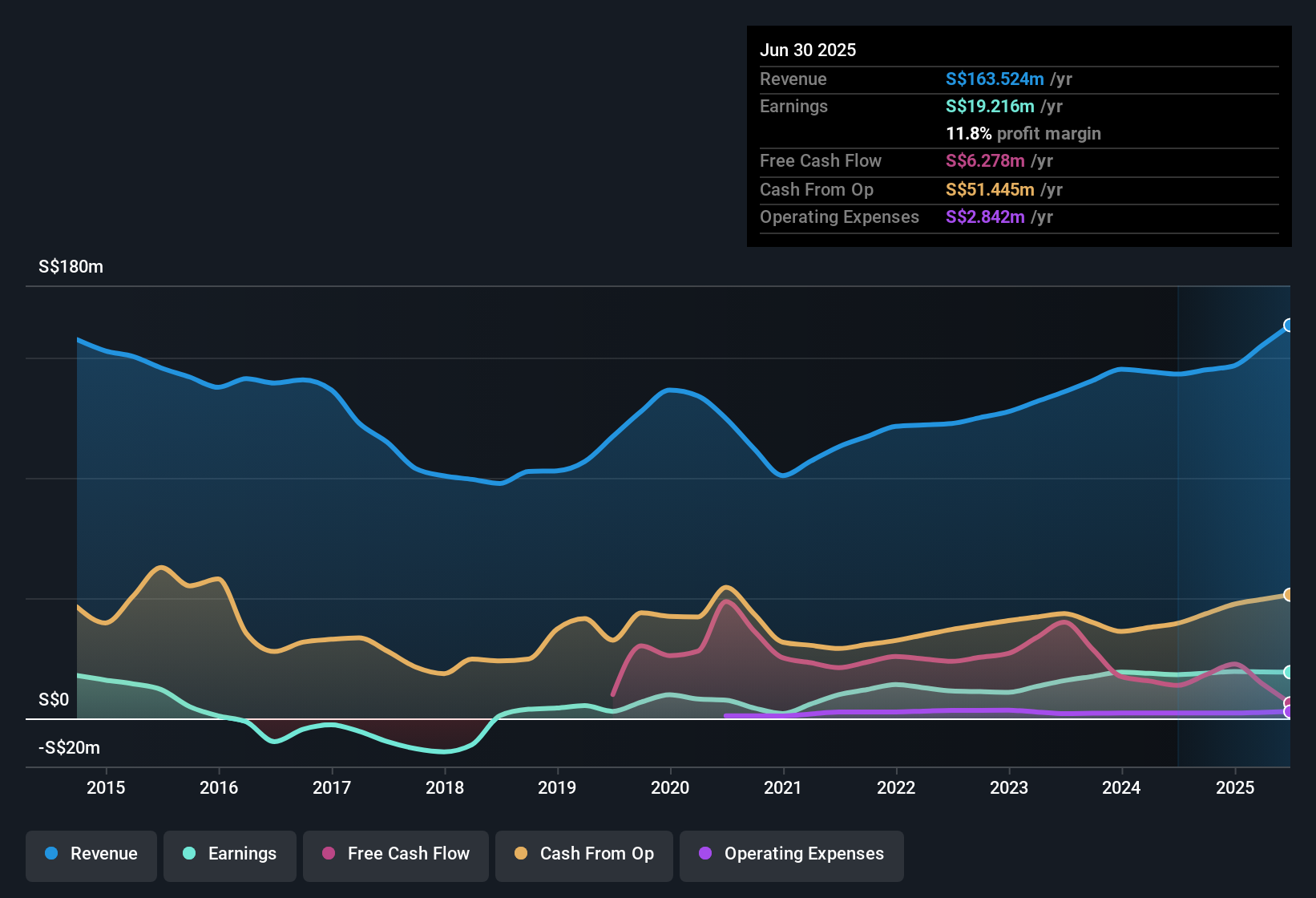Screen dimensions: 1316x898
Task: Click the Revenue value S$163.524m in tooltip
Action: 995,79
